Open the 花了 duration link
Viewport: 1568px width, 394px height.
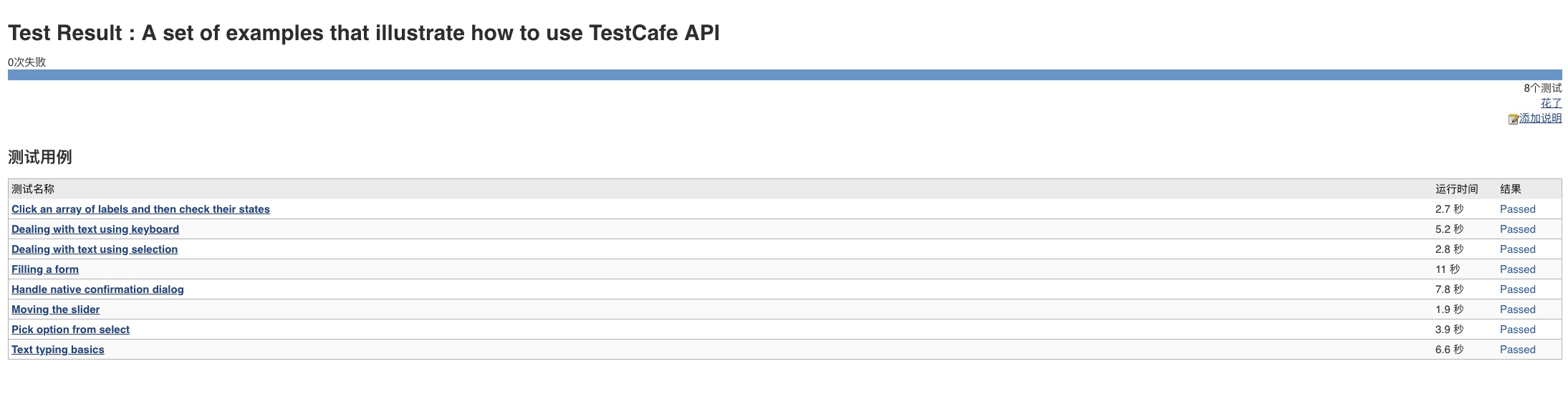click(x=1551, y=103)
